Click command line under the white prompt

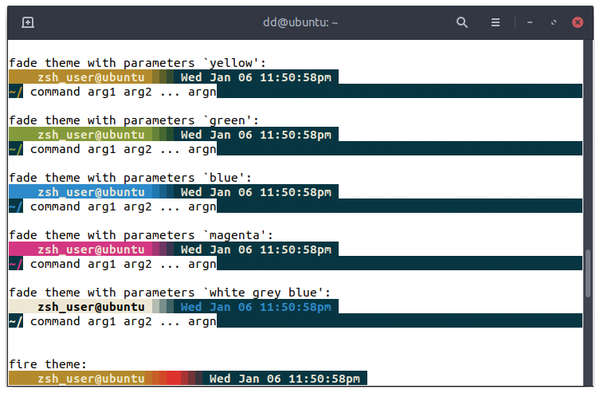pos(123,321)
